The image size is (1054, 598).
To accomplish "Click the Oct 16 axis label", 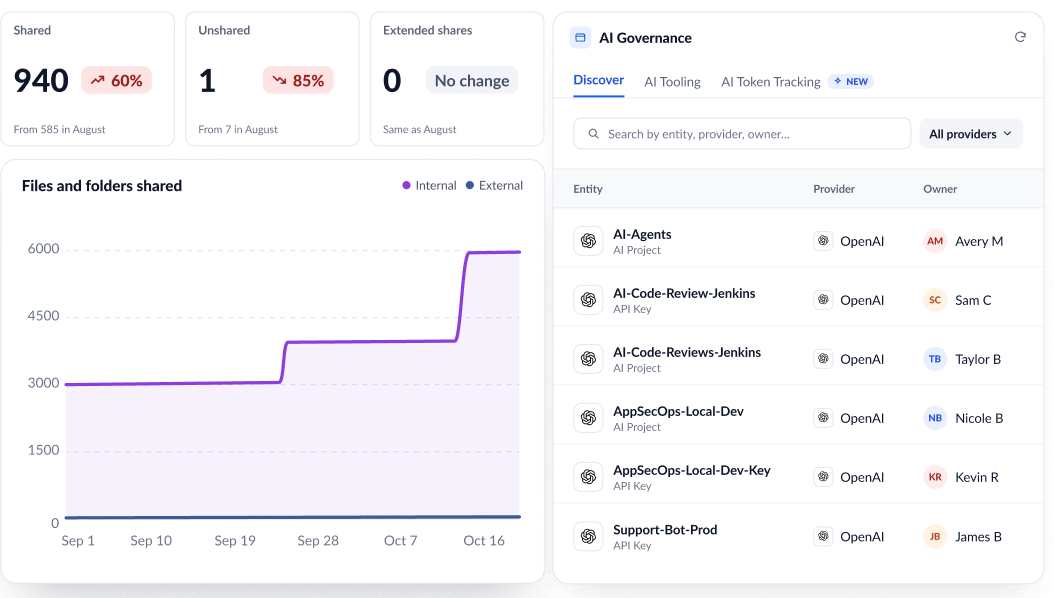I will pyautogui.click(x=483, y=540).
